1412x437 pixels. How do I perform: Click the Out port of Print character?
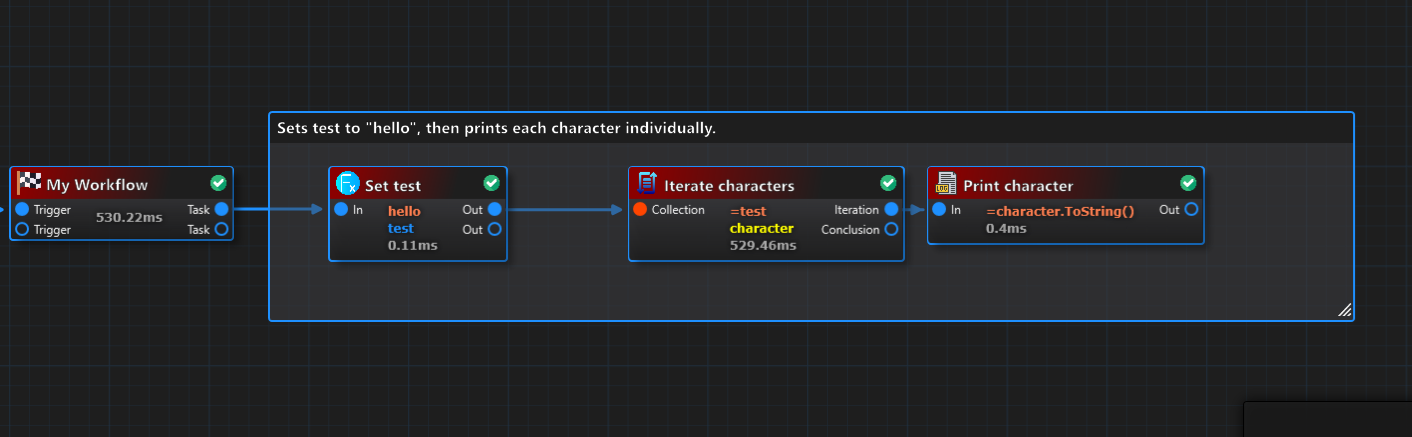click(1191, 210)
